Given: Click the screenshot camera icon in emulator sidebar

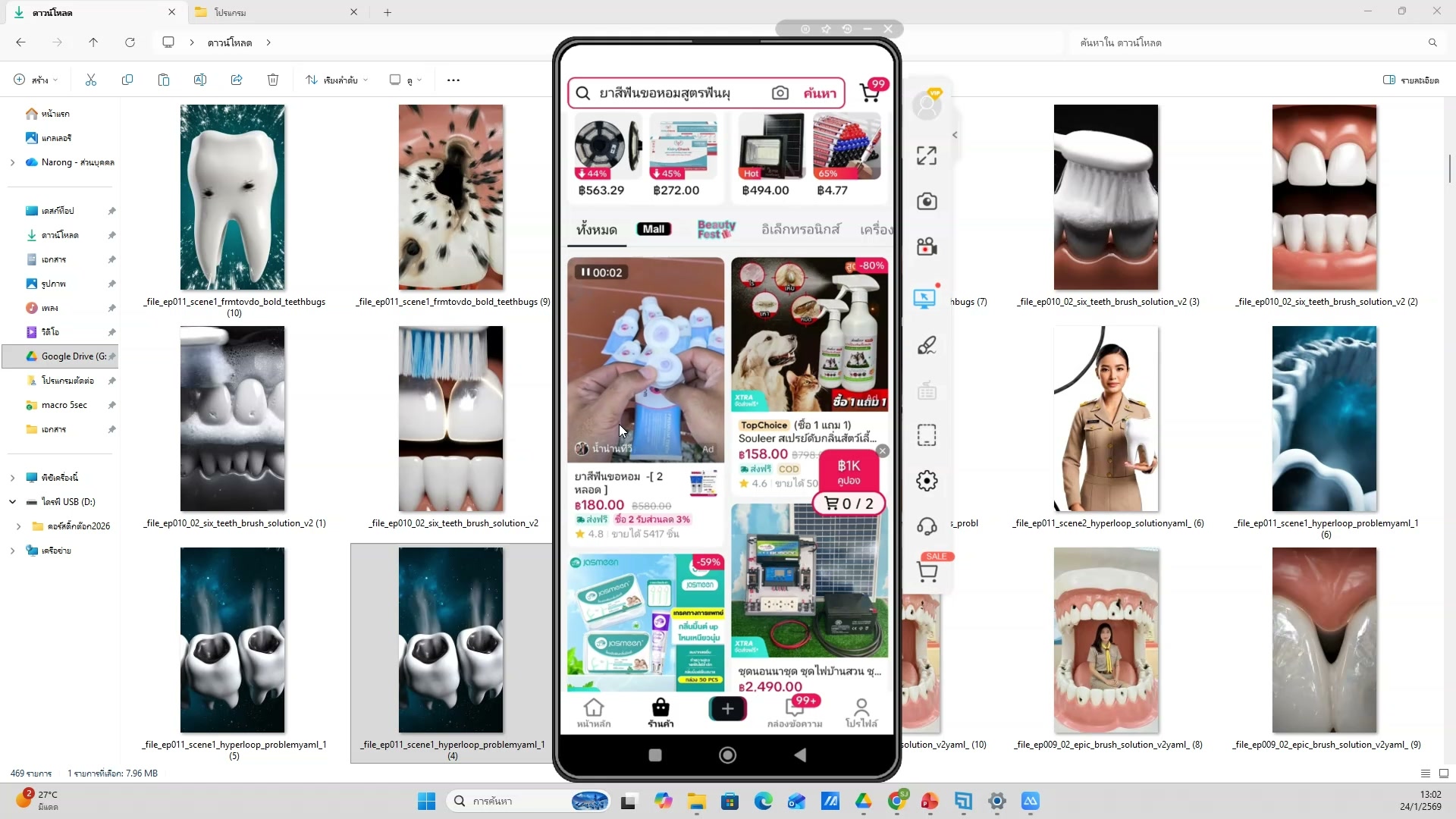Looking at the screenshot, I should click(x=927, y=202).
